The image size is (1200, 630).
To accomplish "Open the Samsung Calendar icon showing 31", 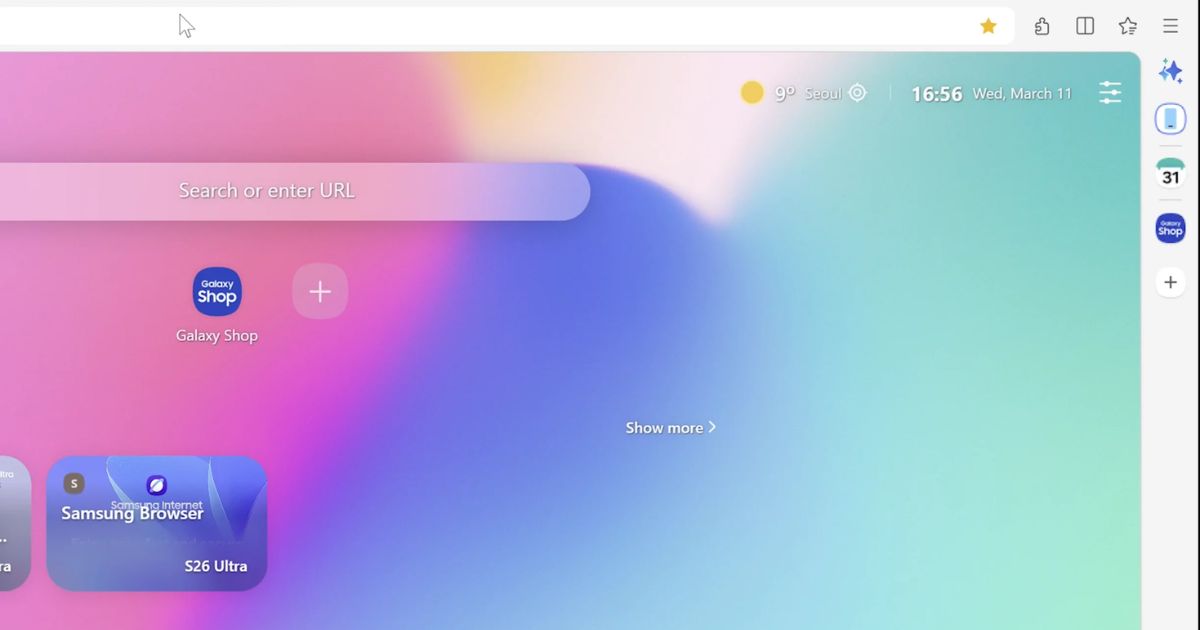I will coord(1169,172).
